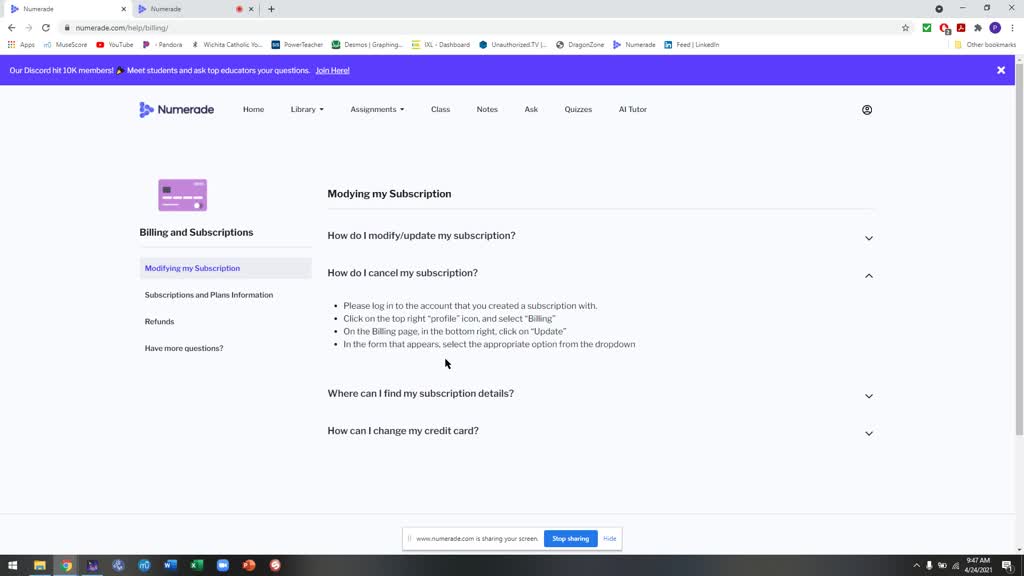Open the Chrome extensions puzzle icon
Viewport: 1024px width, 576px height.
pyautogui.click(x=977, y=28)
